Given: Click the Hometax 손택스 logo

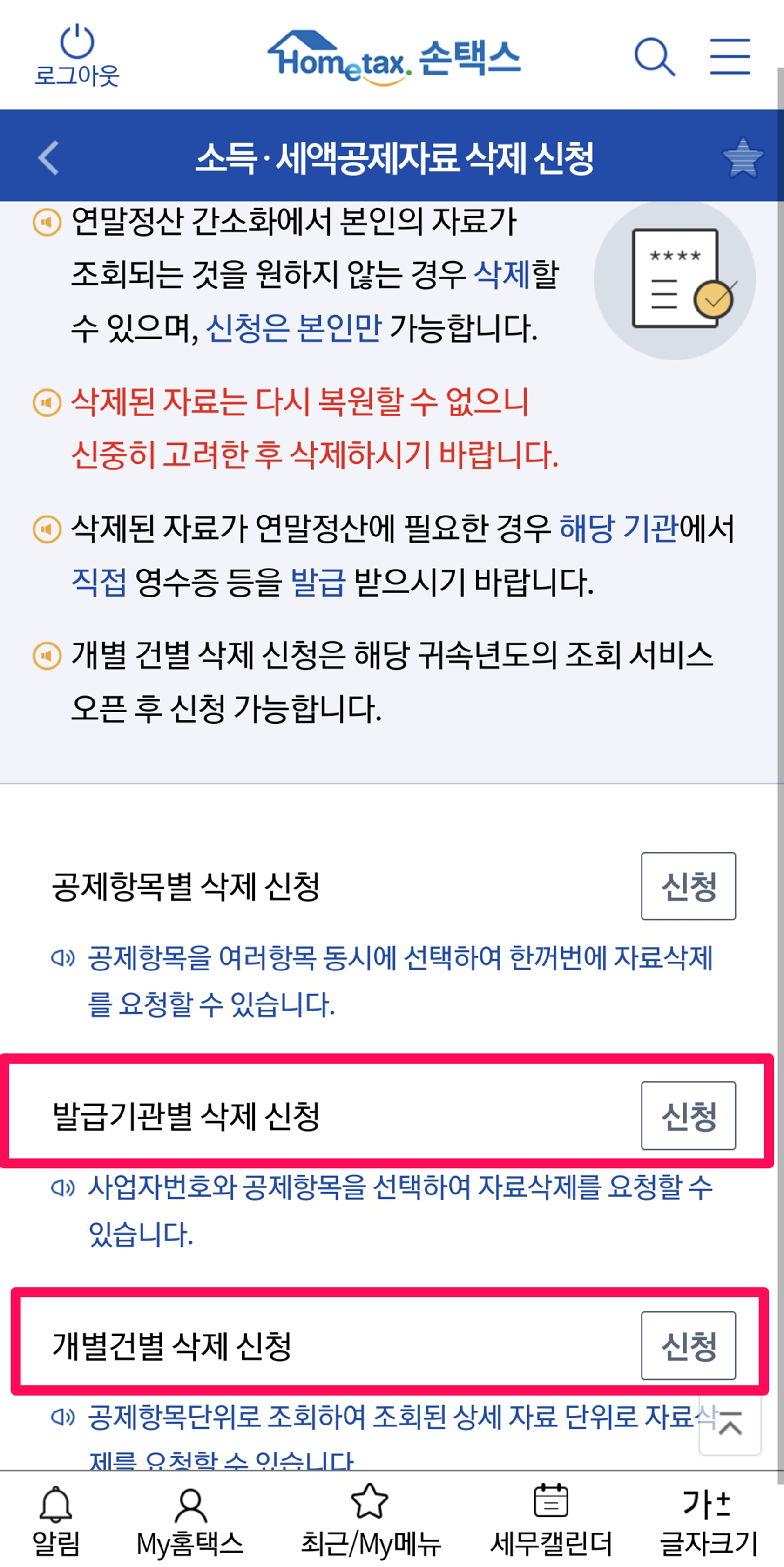Looking at the screenshot, I should click(x=394, y=59).
